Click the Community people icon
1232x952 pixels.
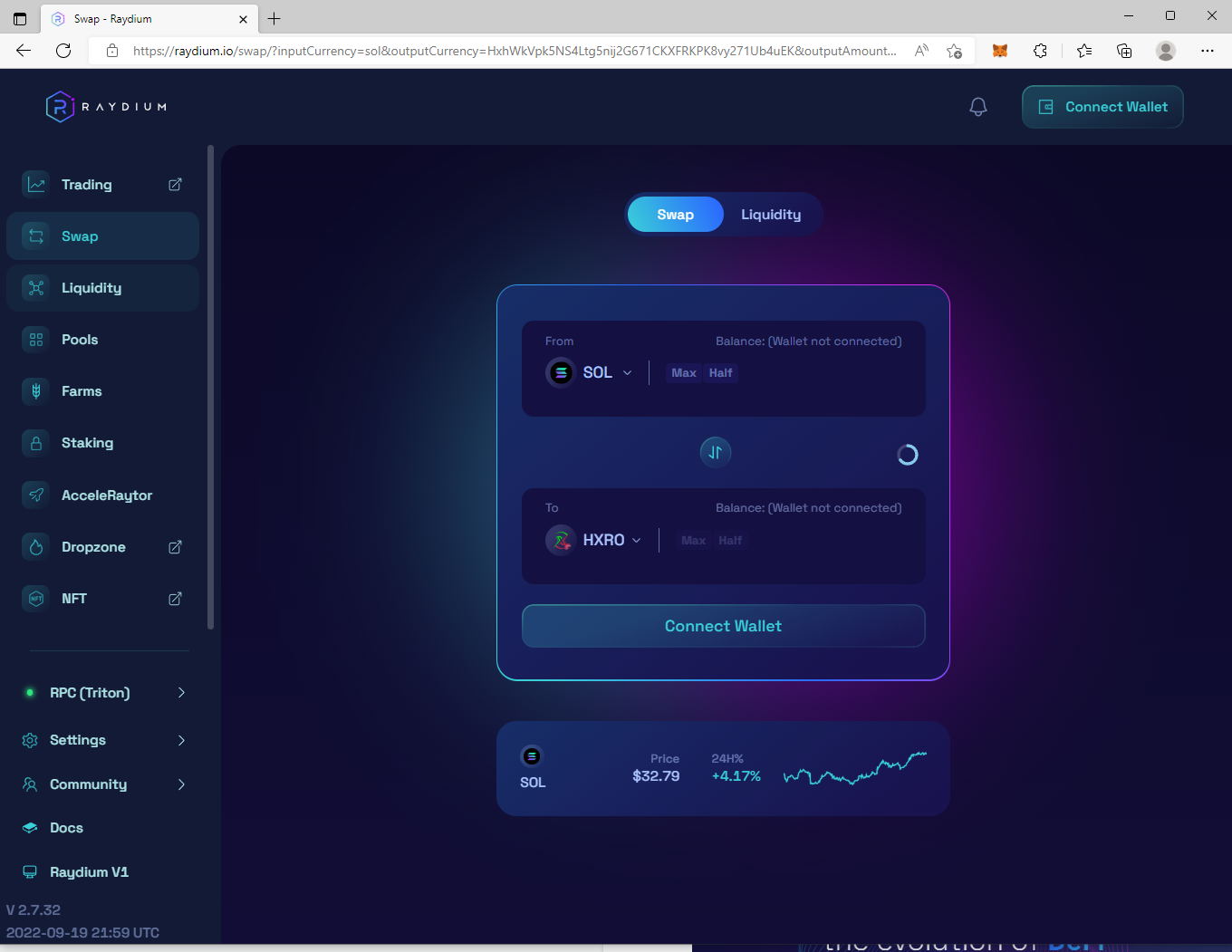(x=30, y=784)
